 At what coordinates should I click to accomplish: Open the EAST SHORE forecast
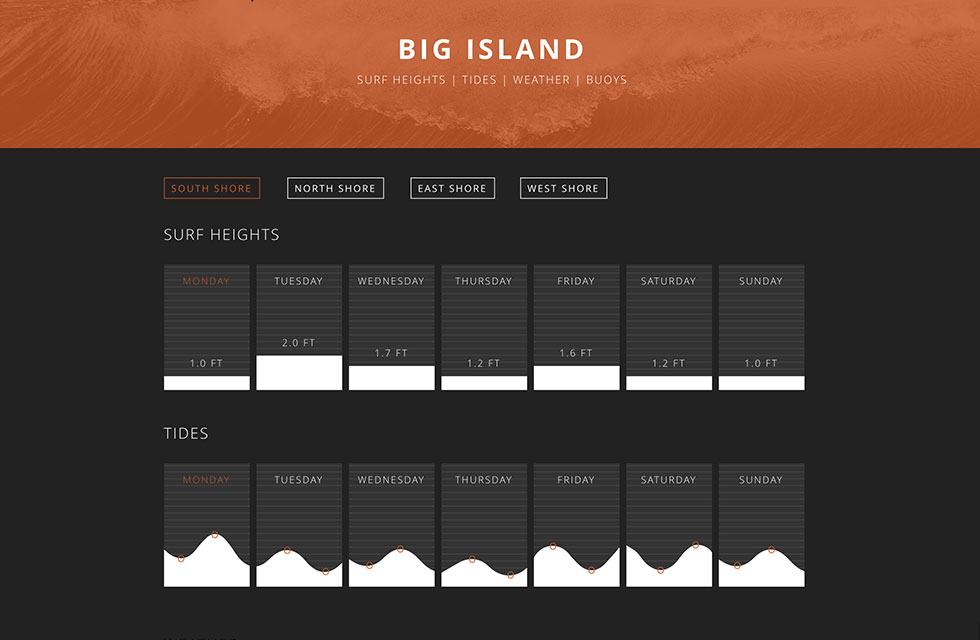tap(452, 188)
